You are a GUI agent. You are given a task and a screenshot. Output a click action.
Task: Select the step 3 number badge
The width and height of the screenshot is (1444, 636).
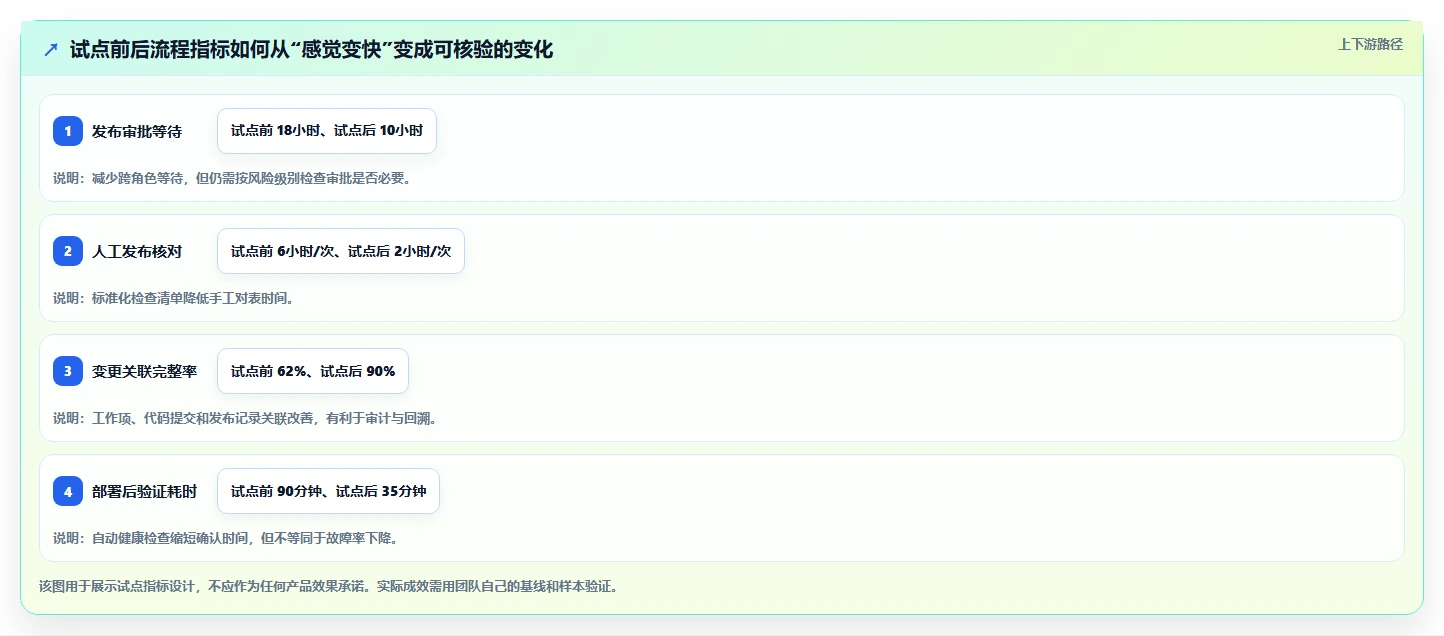coord(68,371)
